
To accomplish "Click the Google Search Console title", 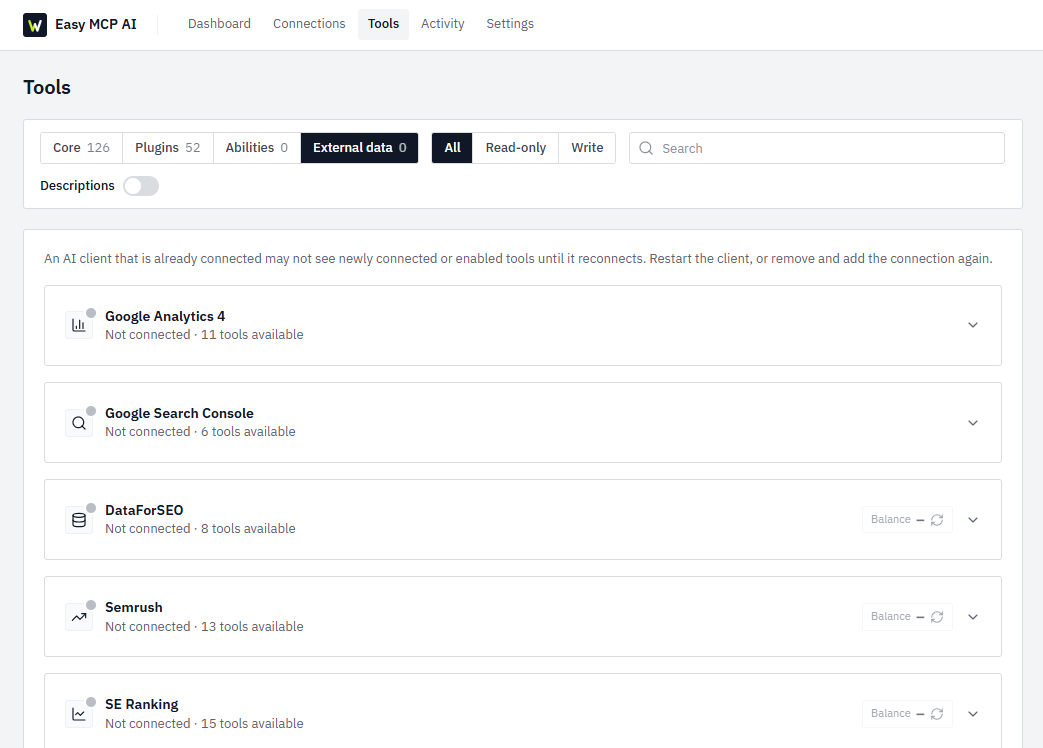I will click(x=179, y=414).
